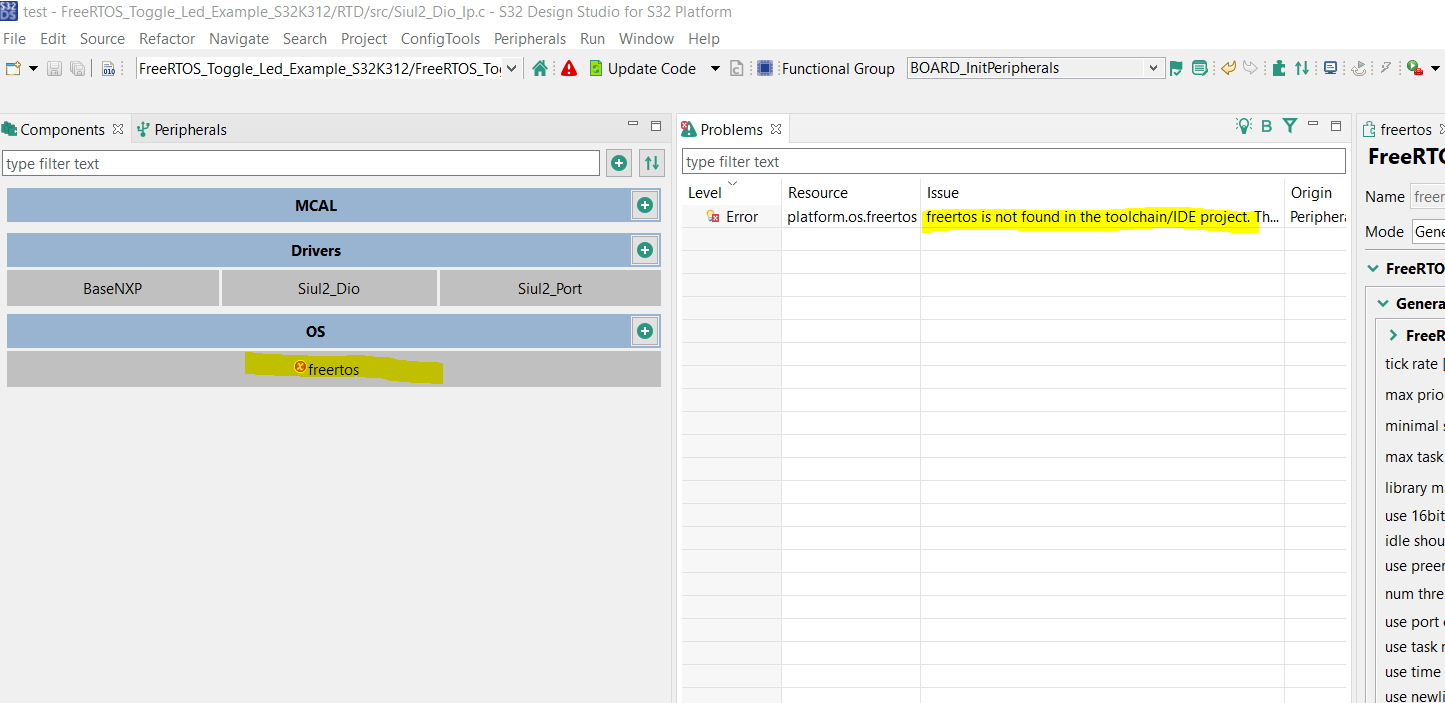Select the freertos OS component
This screenshot has width=1445, height=703.
(334, 369)
